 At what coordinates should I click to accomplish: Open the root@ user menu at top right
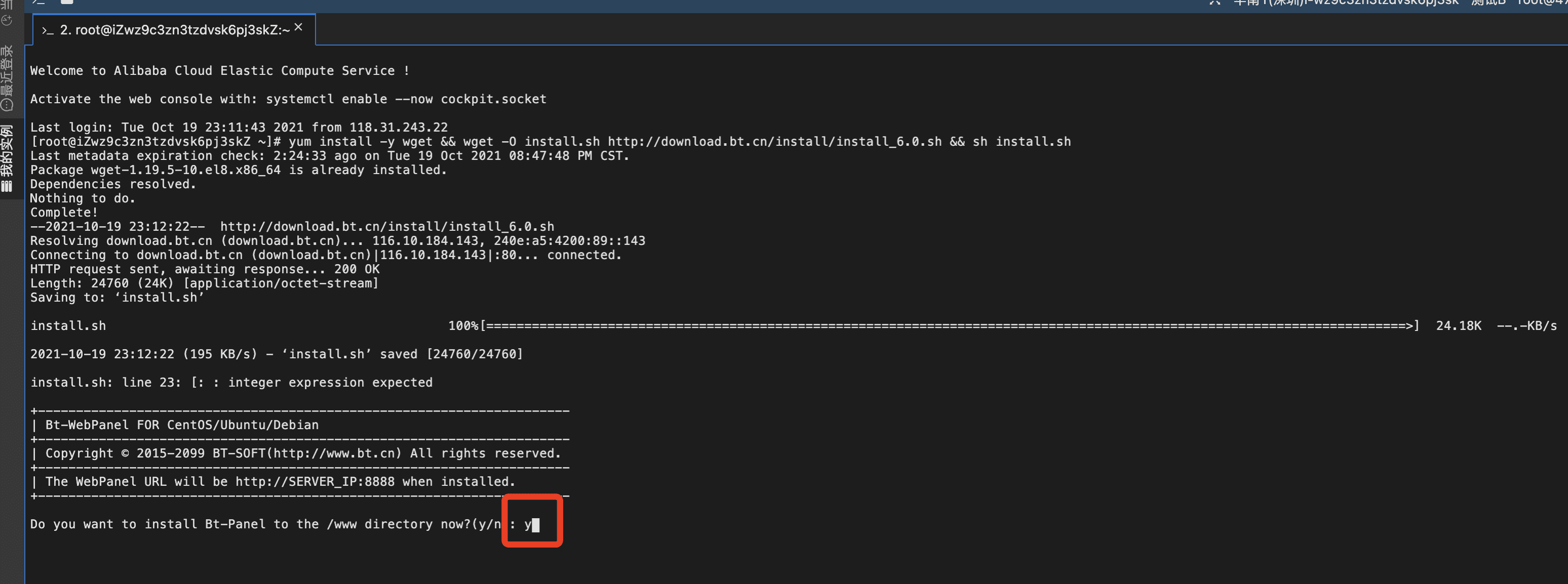coord(1543,3)
